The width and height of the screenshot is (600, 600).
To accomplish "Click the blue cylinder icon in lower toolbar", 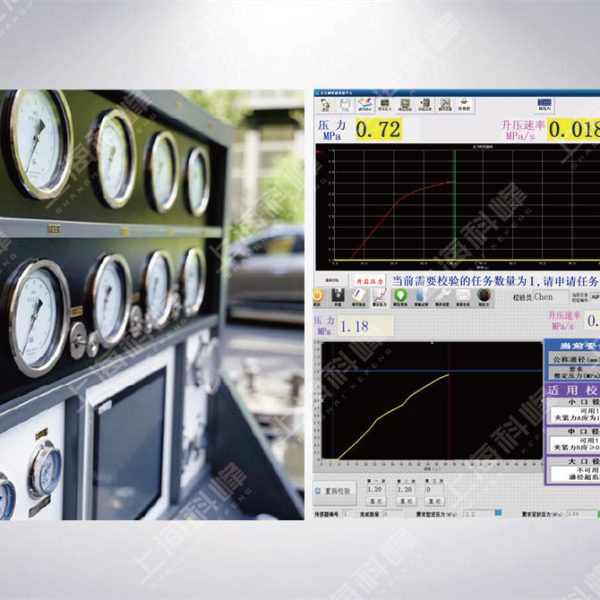I will click(421, 295).
